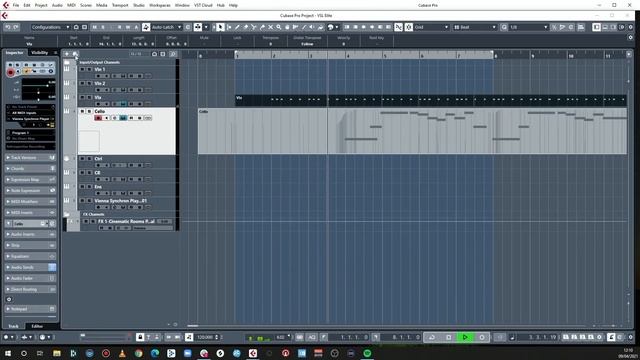Viewport: 640px width, 360px height.
Task: Click the transport Record button
Action: (482, 337)
